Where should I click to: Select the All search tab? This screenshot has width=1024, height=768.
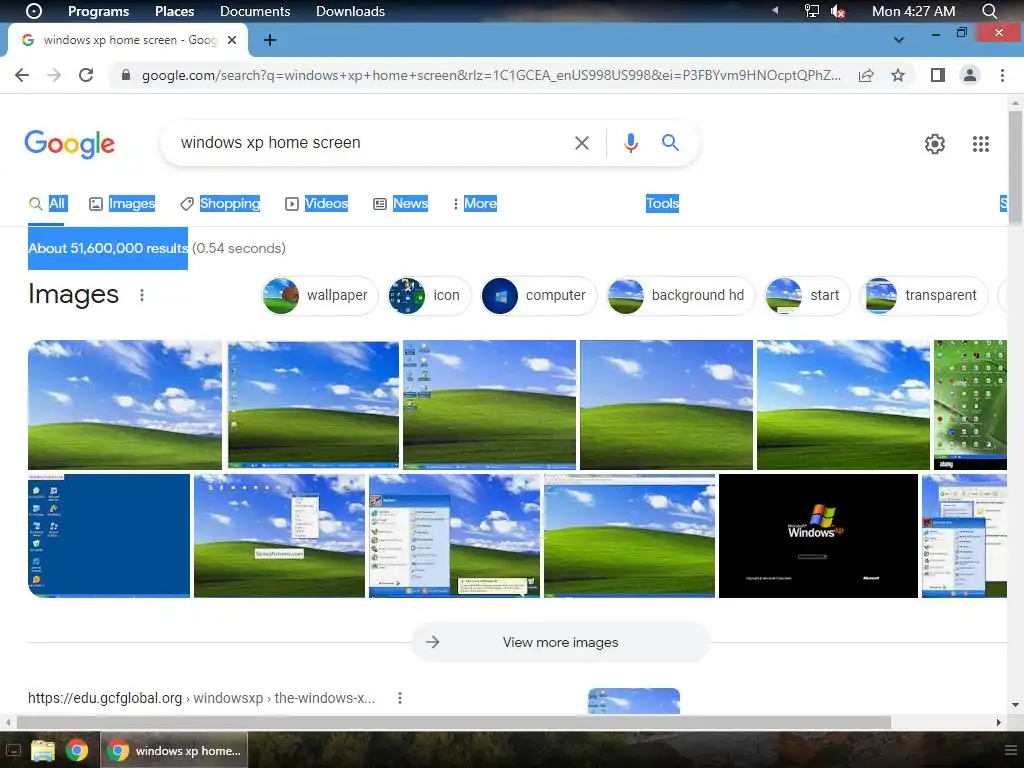click(46, 204)
